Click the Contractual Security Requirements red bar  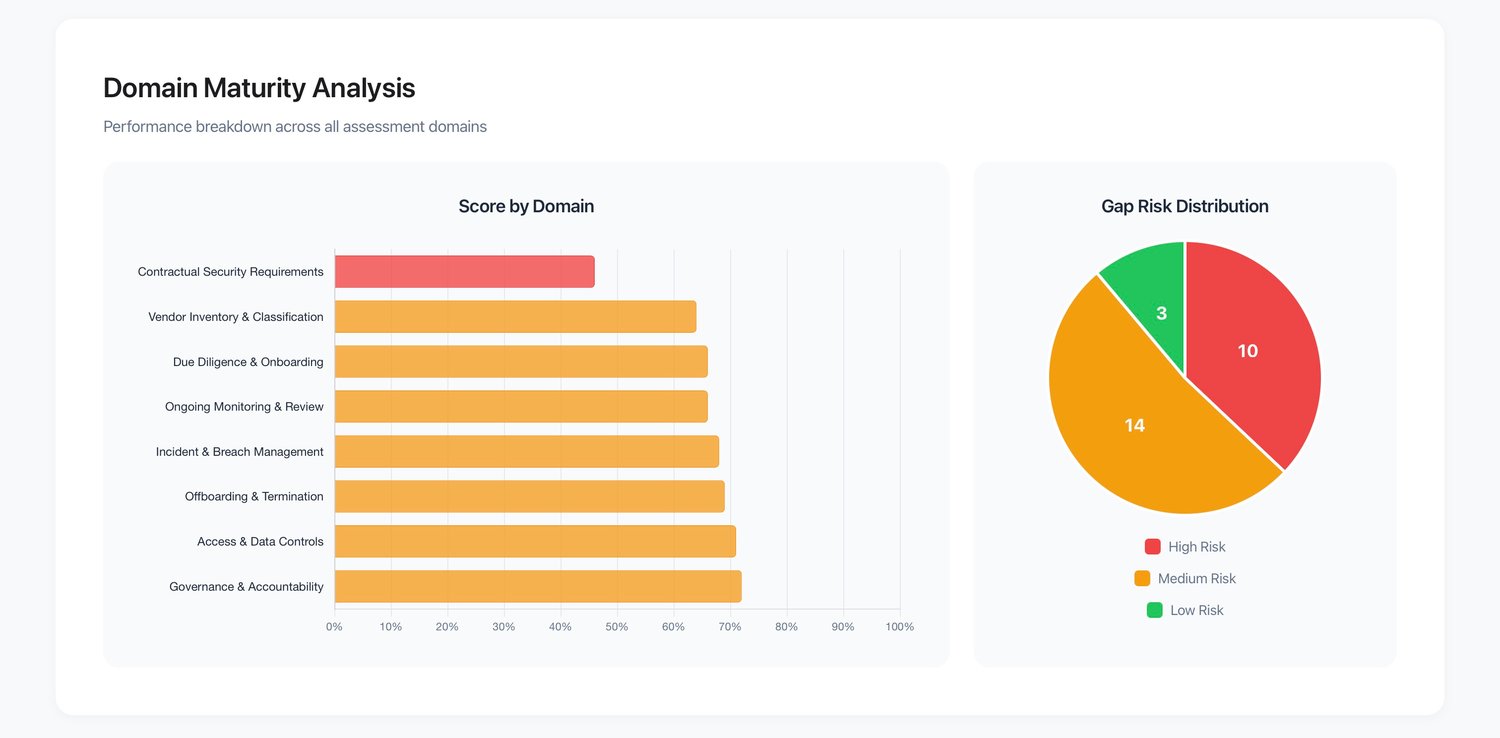tap(464, 272)
